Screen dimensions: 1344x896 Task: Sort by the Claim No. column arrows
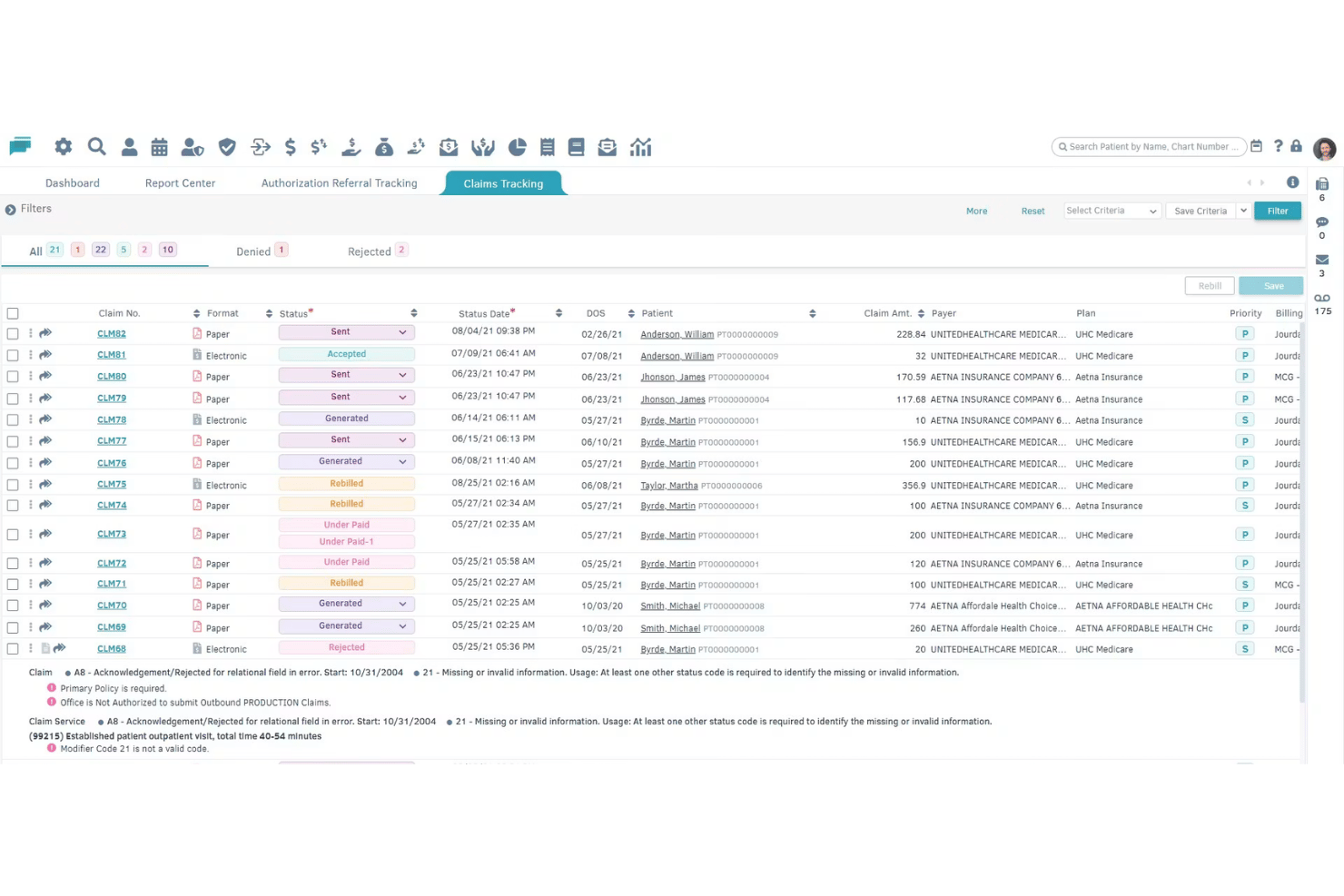[x=197, y=314]
